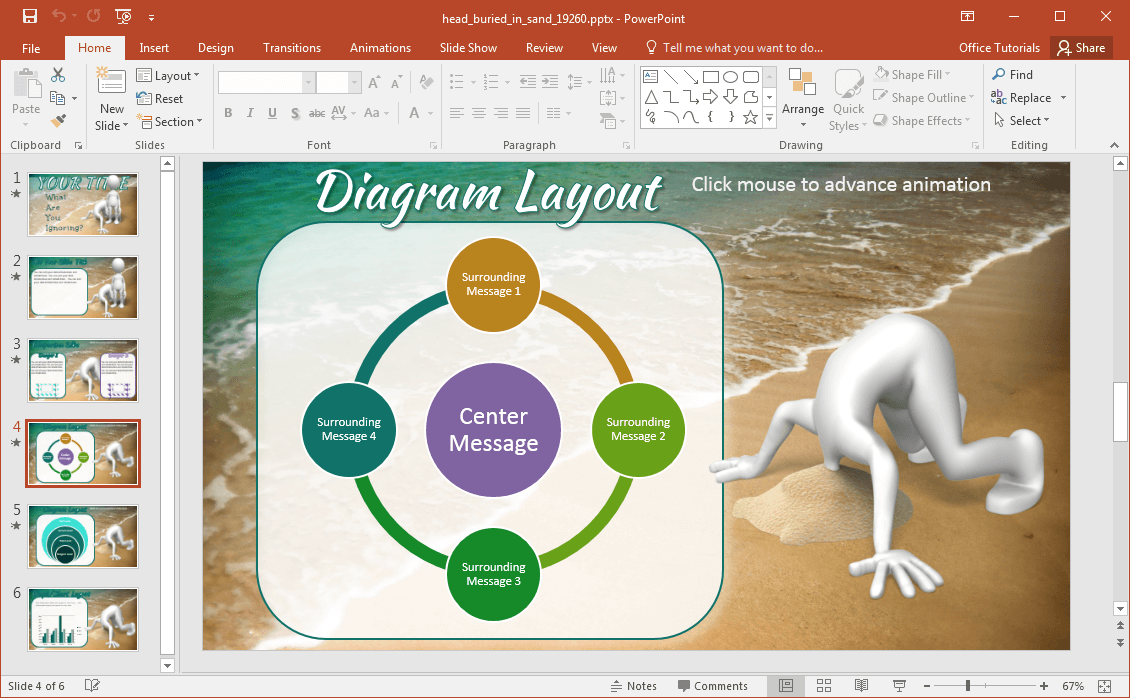Start Slide Show from status bar icon
The image size is (1130, 698).
tap(899, 686)
